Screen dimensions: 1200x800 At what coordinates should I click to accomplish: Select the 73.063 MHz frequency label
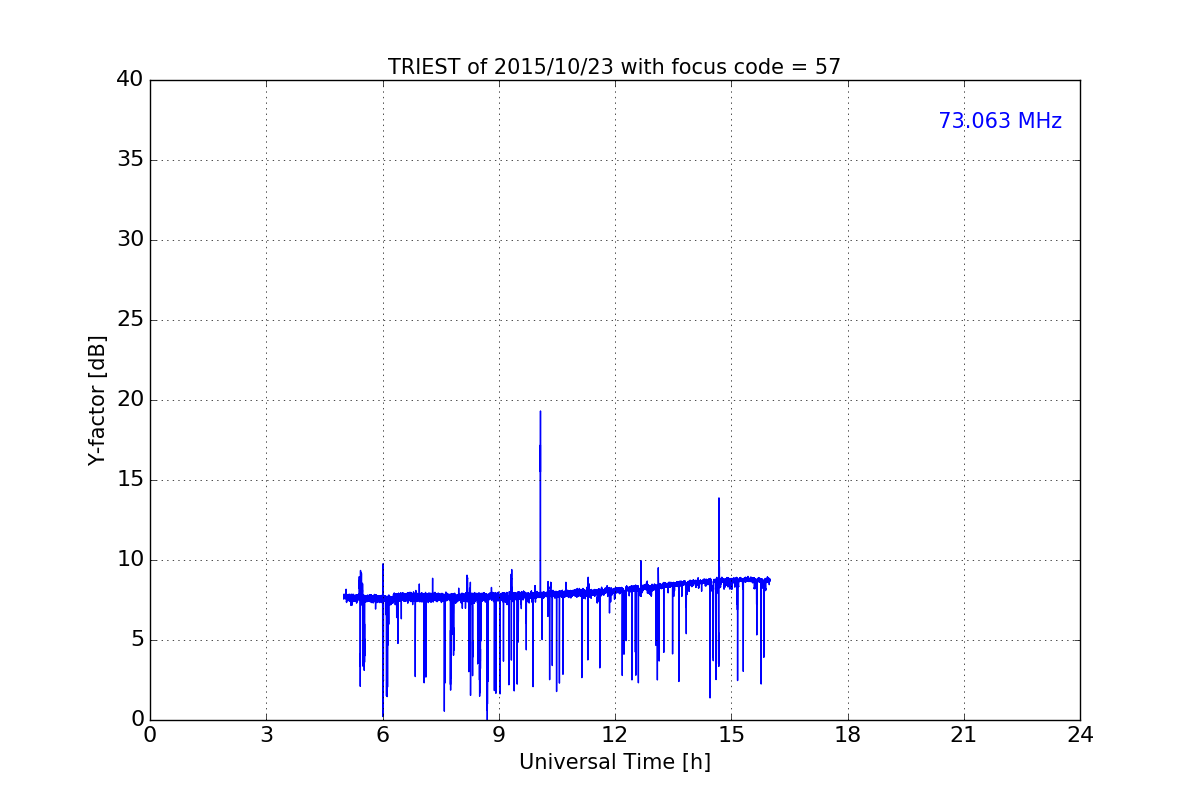[1000, 121]
